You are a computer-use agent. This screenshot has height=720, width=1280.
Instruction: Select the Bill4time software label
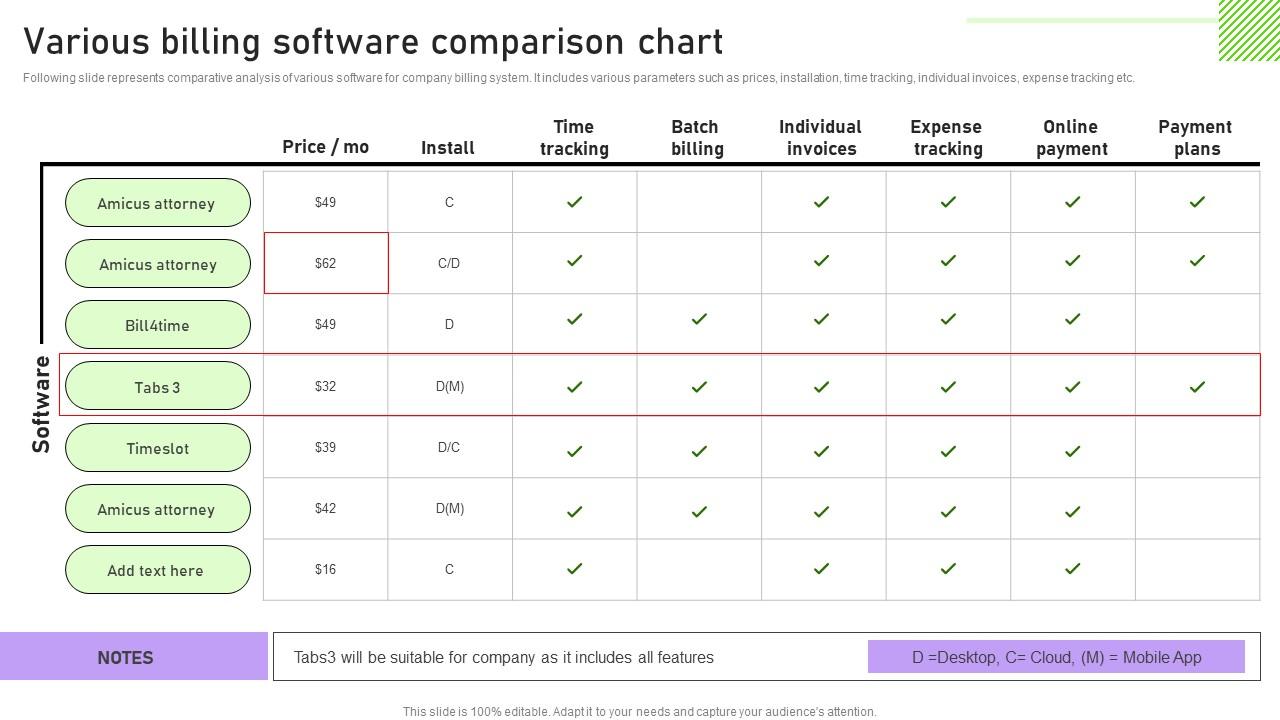pyautogui.click(x=158, y=325)
